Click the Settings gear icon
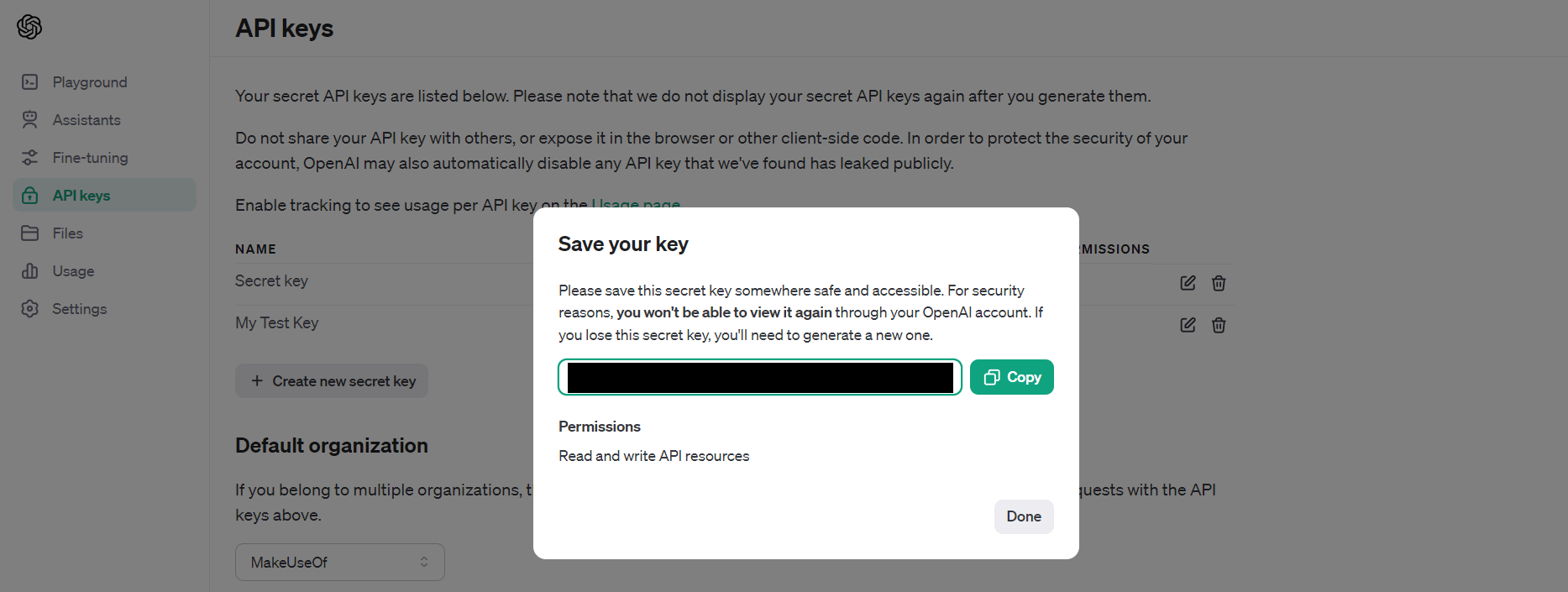Screen dimensions: 1568x592 click(30, 309)
